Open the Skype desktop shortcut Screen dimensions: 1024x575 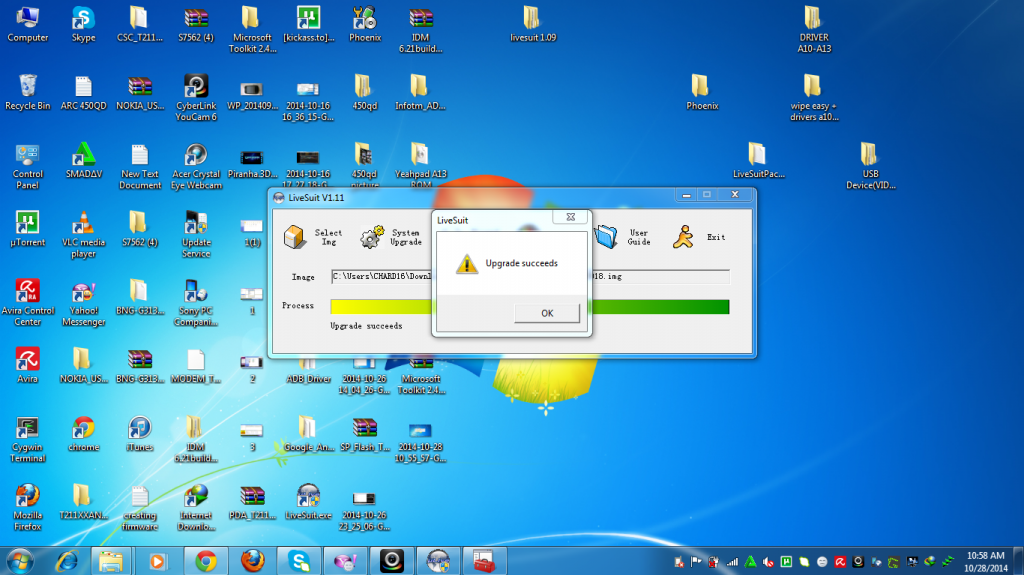(x=84, y=25)
